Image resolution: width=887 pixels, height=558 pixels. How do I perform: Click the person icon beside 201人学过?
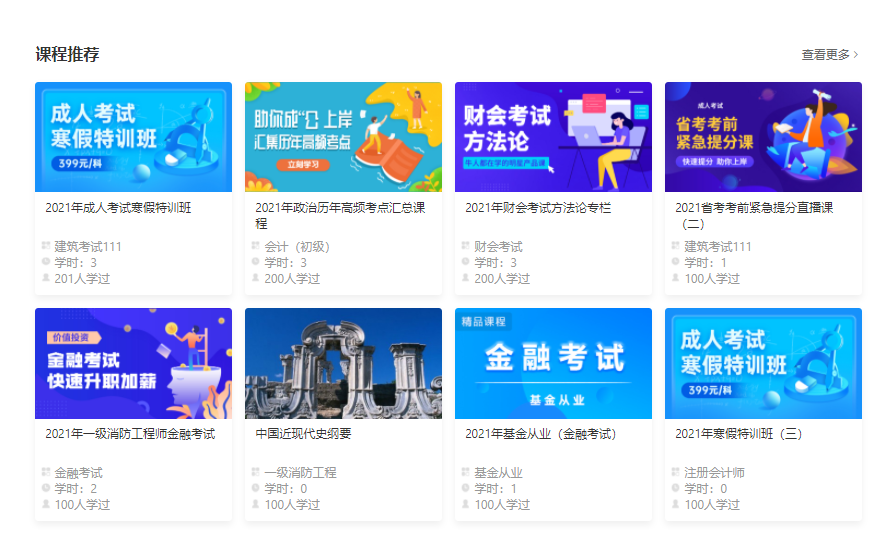click(46, 278)
